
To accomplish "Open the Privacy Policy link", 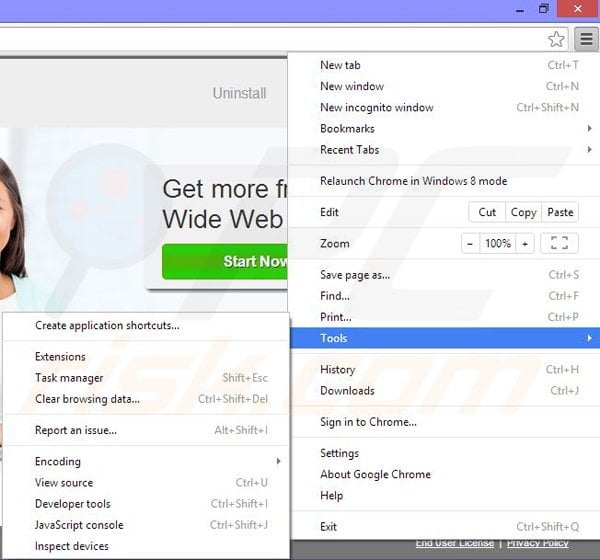I will coord(538,543).
